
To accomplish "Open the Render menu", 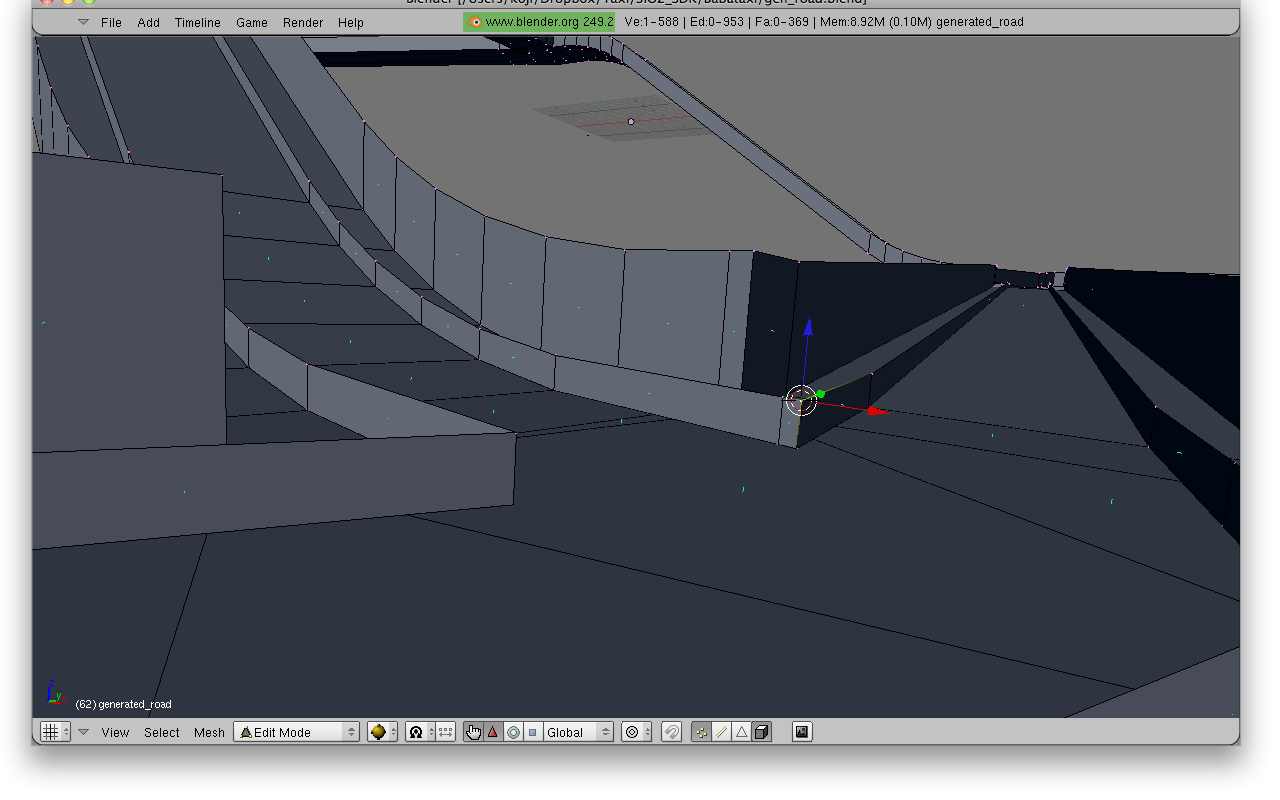I will tap(302, 22).
